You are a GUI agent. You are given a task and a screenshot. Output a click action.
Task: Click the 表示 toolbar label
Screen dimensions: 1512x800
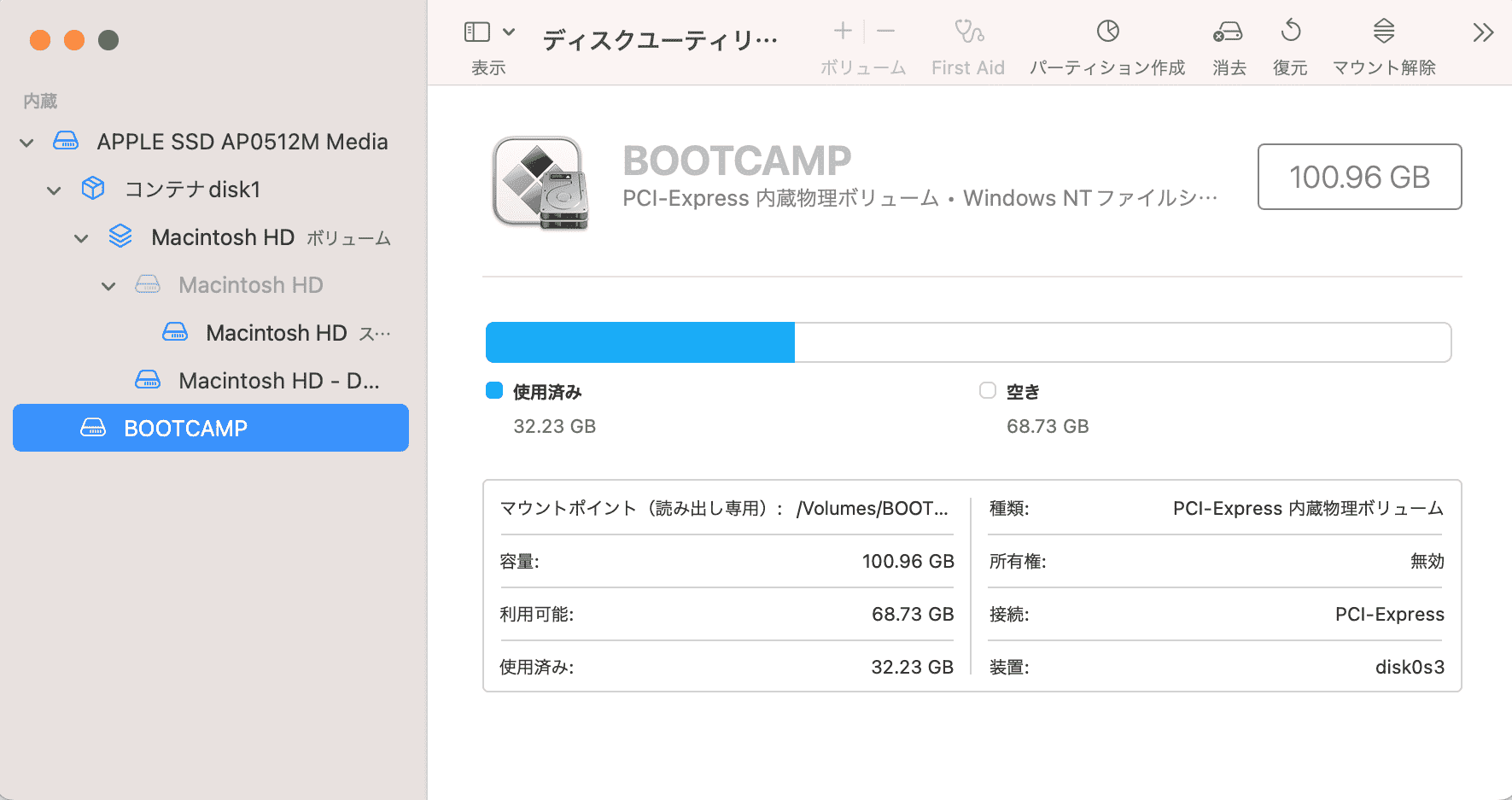click(488, 67)
